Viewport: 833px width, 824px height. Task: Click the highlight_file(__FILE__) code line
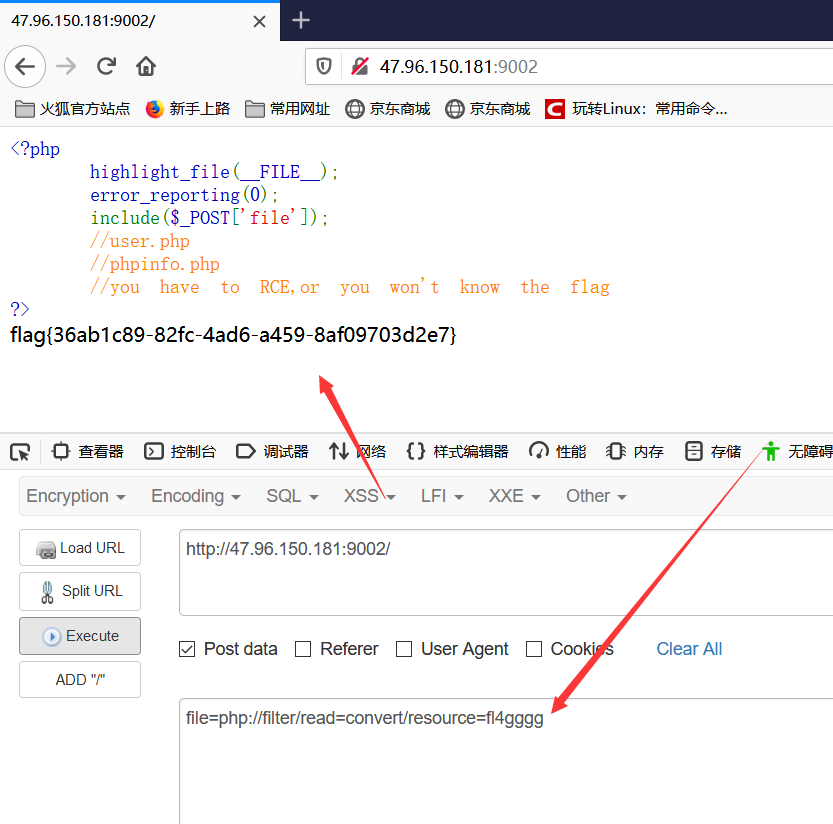point(214,172)
